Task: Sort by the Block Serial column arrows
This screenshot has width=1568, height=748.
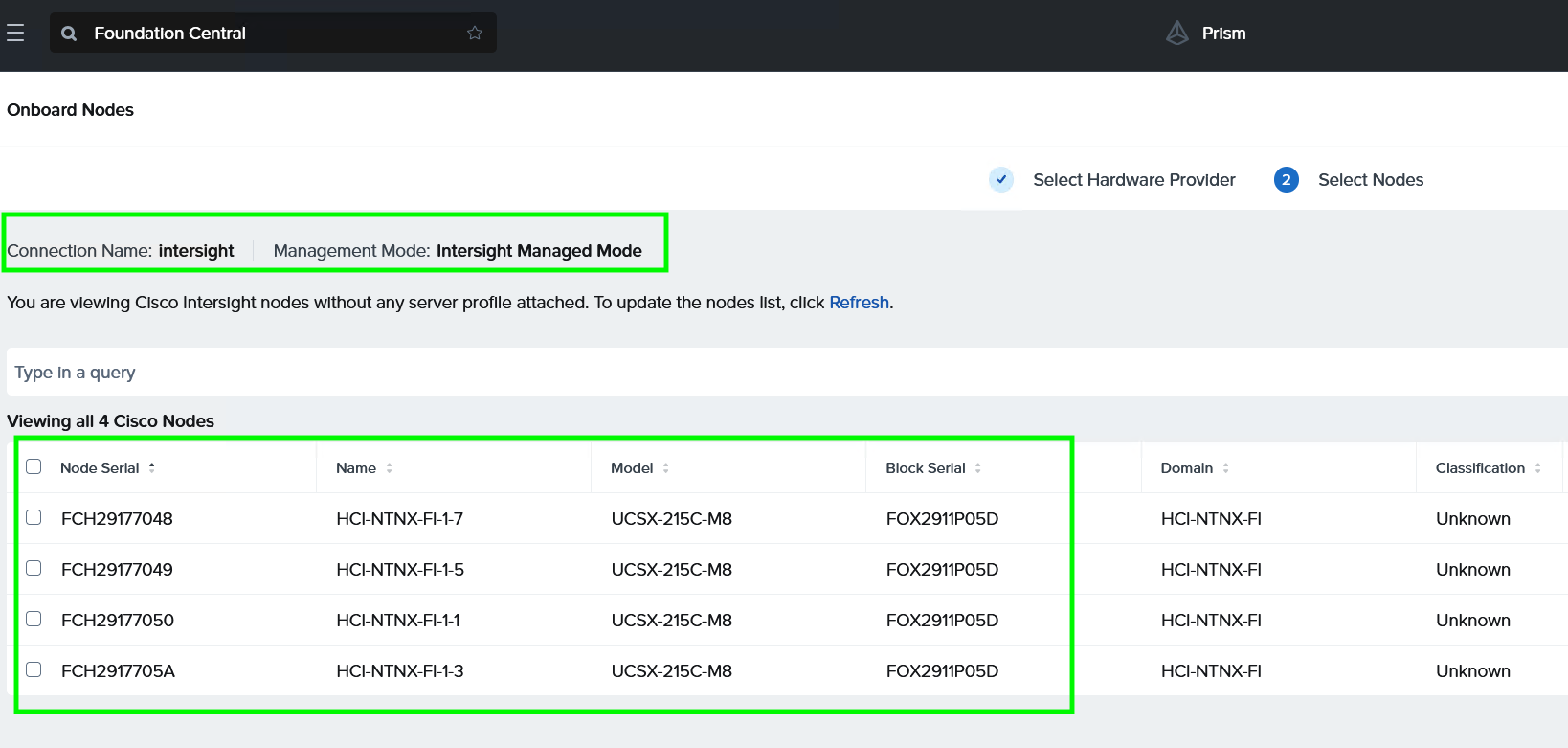Action: 978,468
